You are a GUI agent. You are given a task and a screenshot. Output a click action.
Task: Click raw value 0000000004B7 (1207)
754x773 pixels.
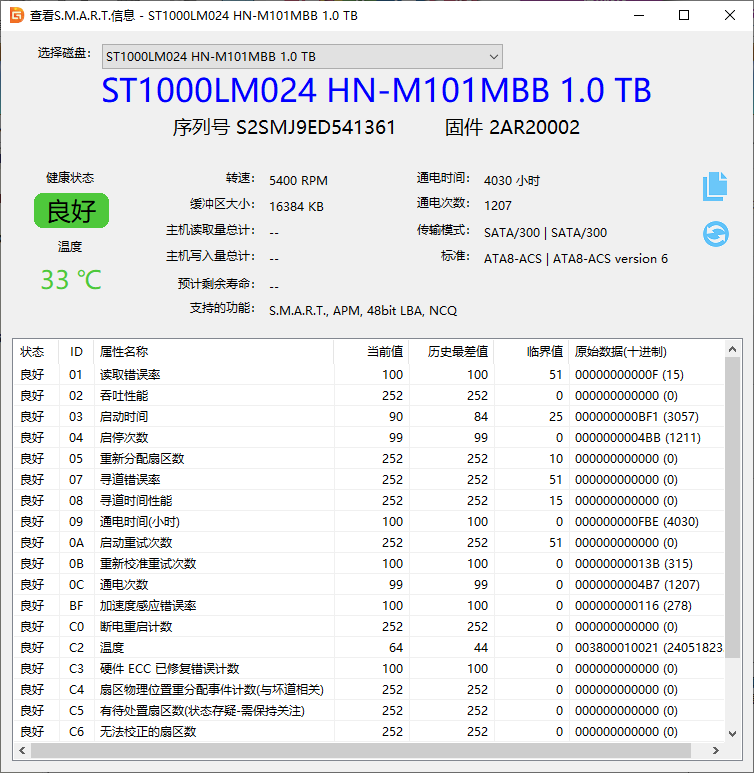[637, 585]
